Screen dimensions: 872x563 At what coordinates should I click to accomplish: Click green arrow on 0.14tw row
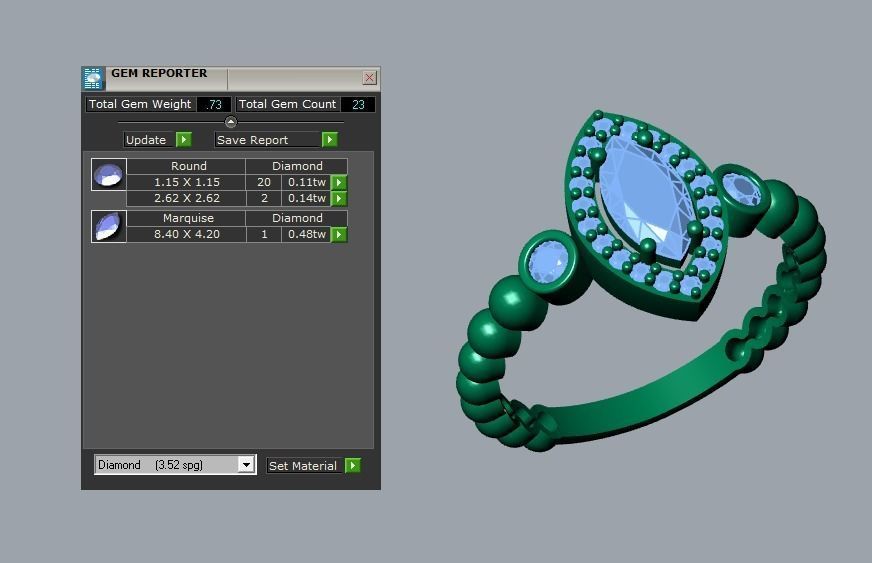click(x=339, y=199)
